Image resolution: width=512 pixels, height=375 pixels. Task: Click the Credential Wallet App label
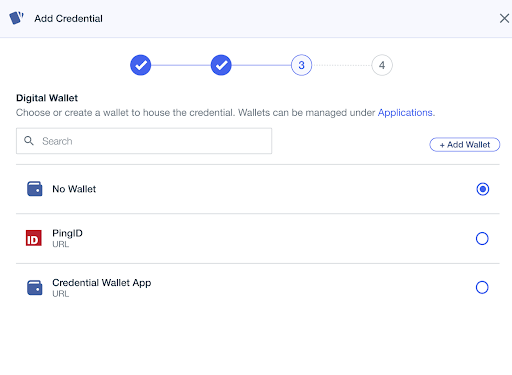(x=102, y=283)
